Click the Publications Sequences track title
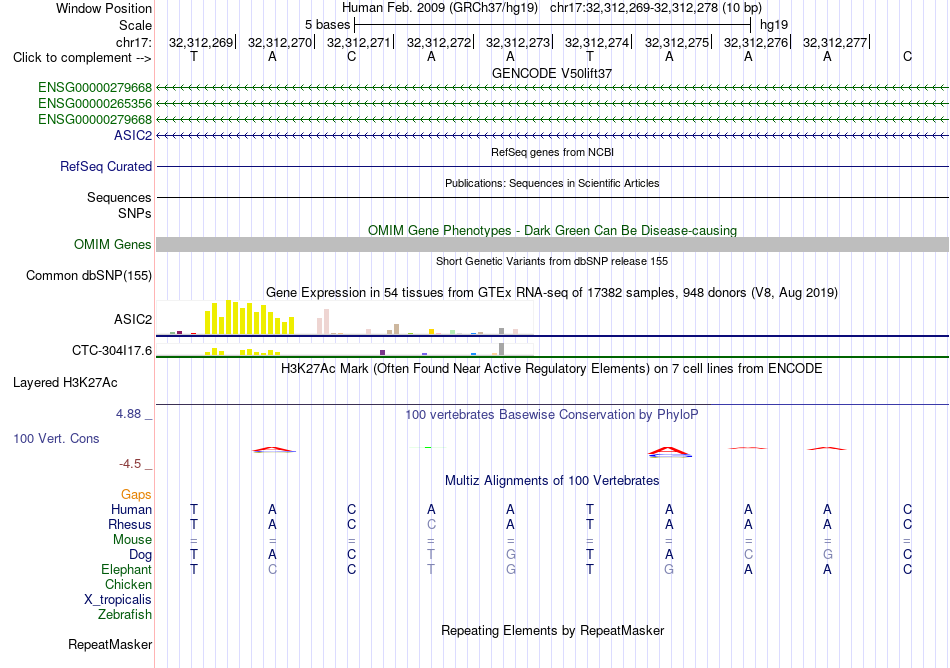 coord(552,184)
